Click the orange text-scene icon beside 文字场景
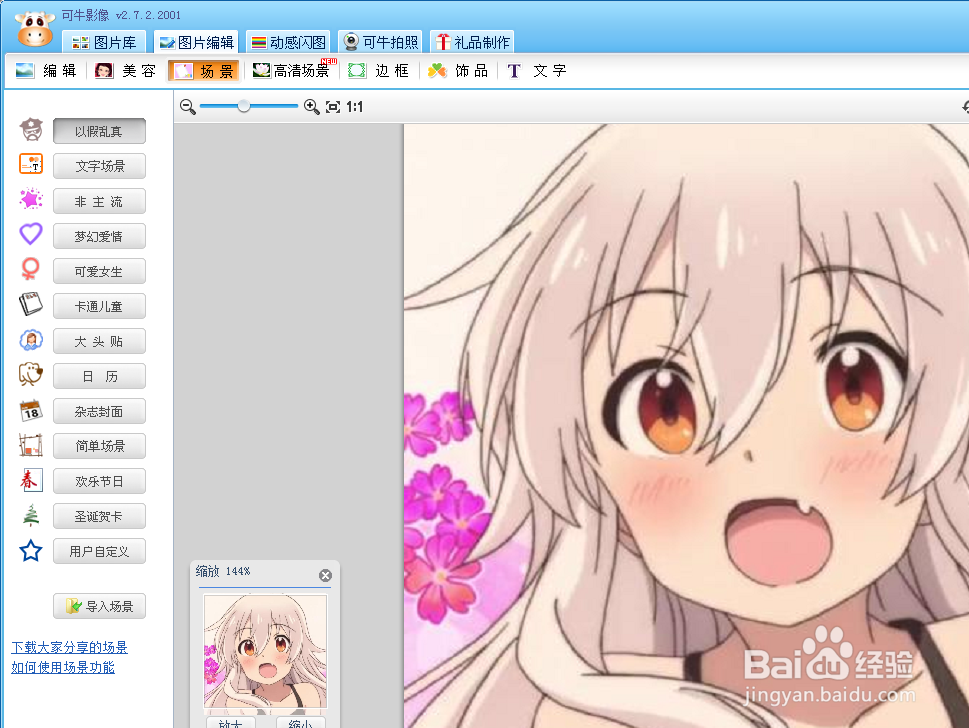Screen dimensions: 969x728 (31, 164)
